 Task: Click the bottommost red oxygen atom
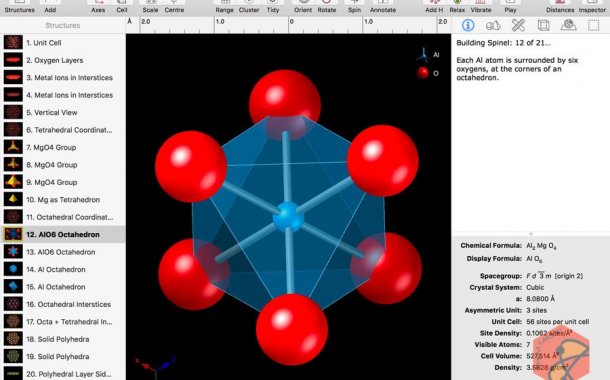click(292, 329)
